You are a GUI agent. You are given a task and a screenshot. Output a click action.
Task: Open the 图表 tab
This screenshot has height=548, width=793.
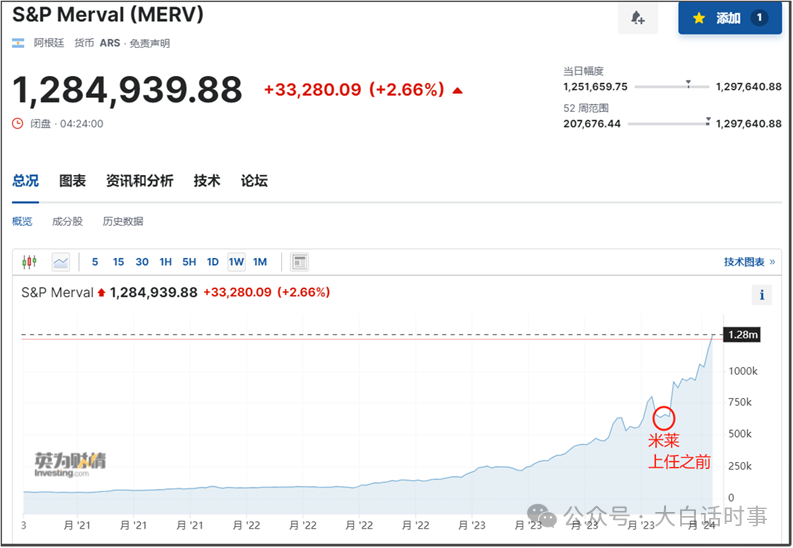(72, 181)
